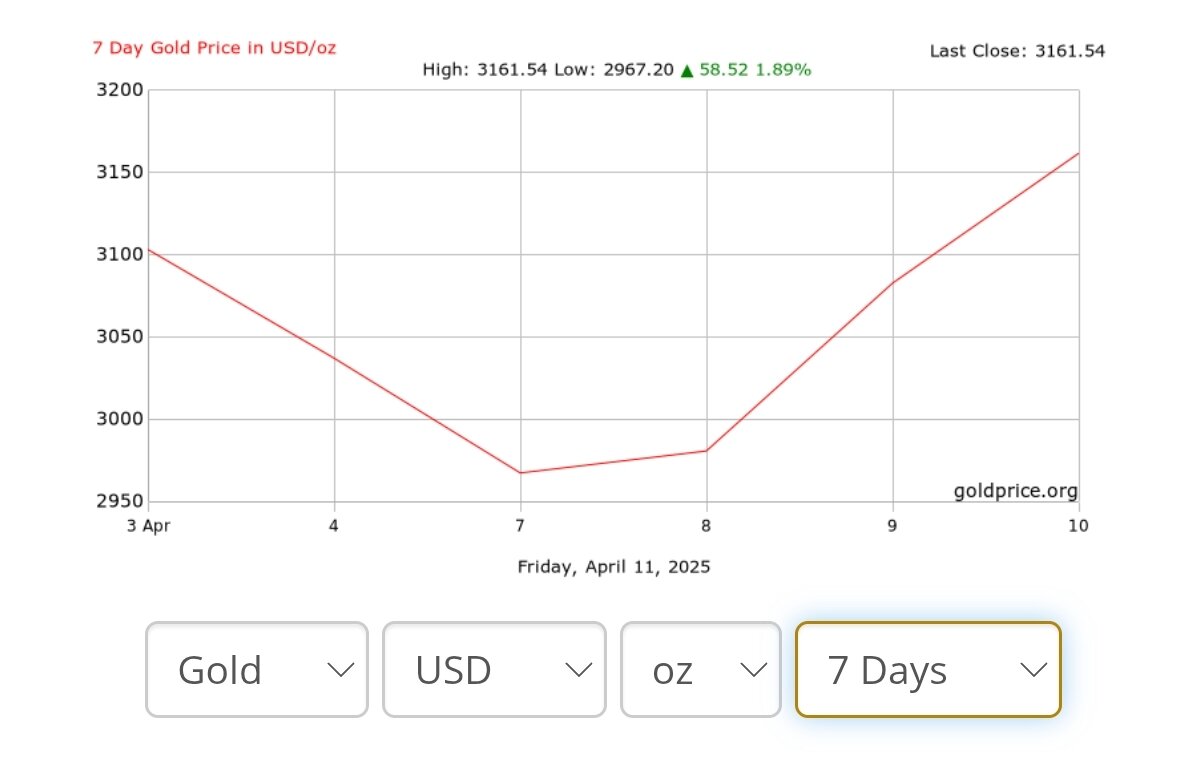
Task: Open the 7 Days time range dropdown
Action: (927, 670)
